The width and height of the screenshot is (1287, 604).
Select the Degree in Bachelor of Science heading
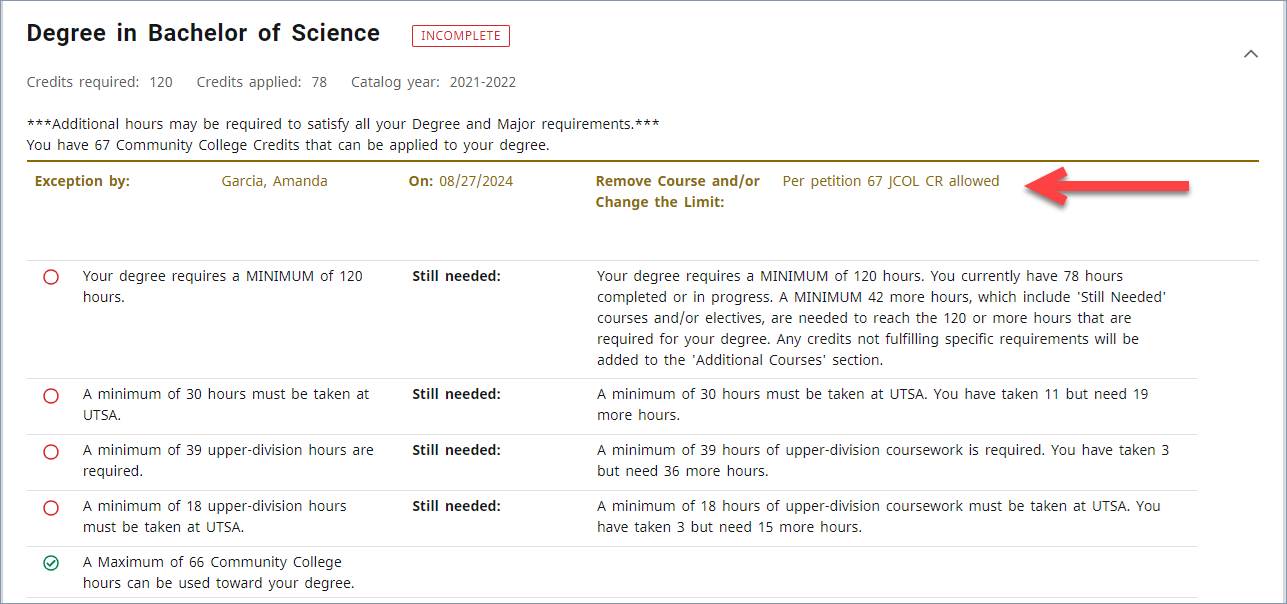pyautogui.click(x=203, y=33)
